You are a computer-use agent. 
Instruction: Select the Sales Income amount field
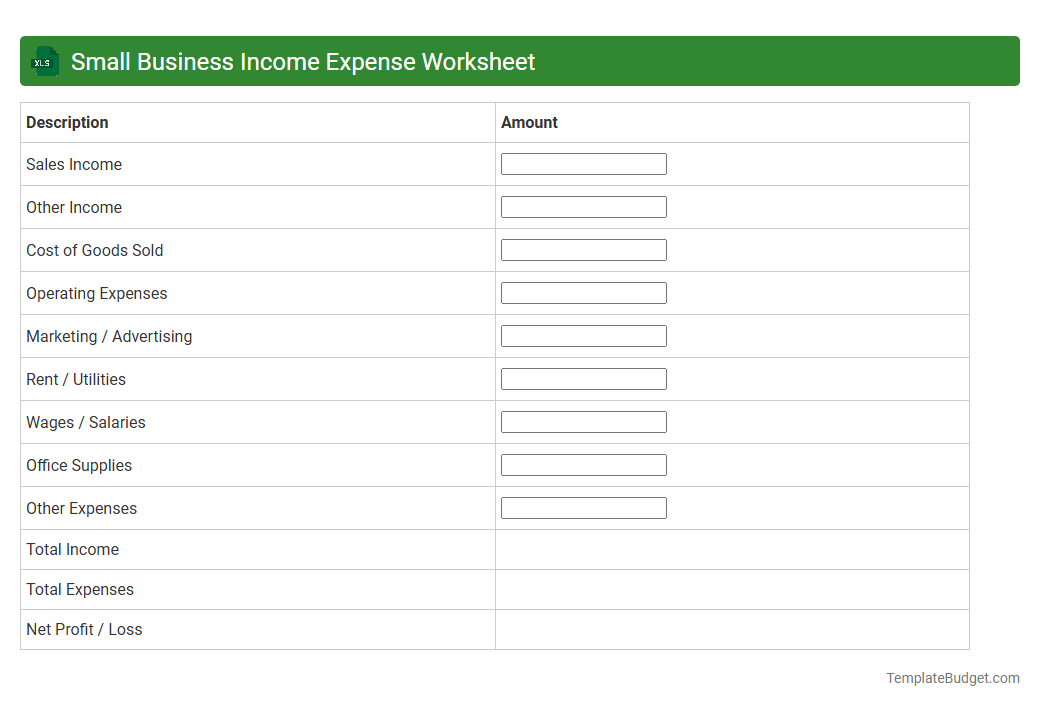pyautogui.click(x=583, y=163)
